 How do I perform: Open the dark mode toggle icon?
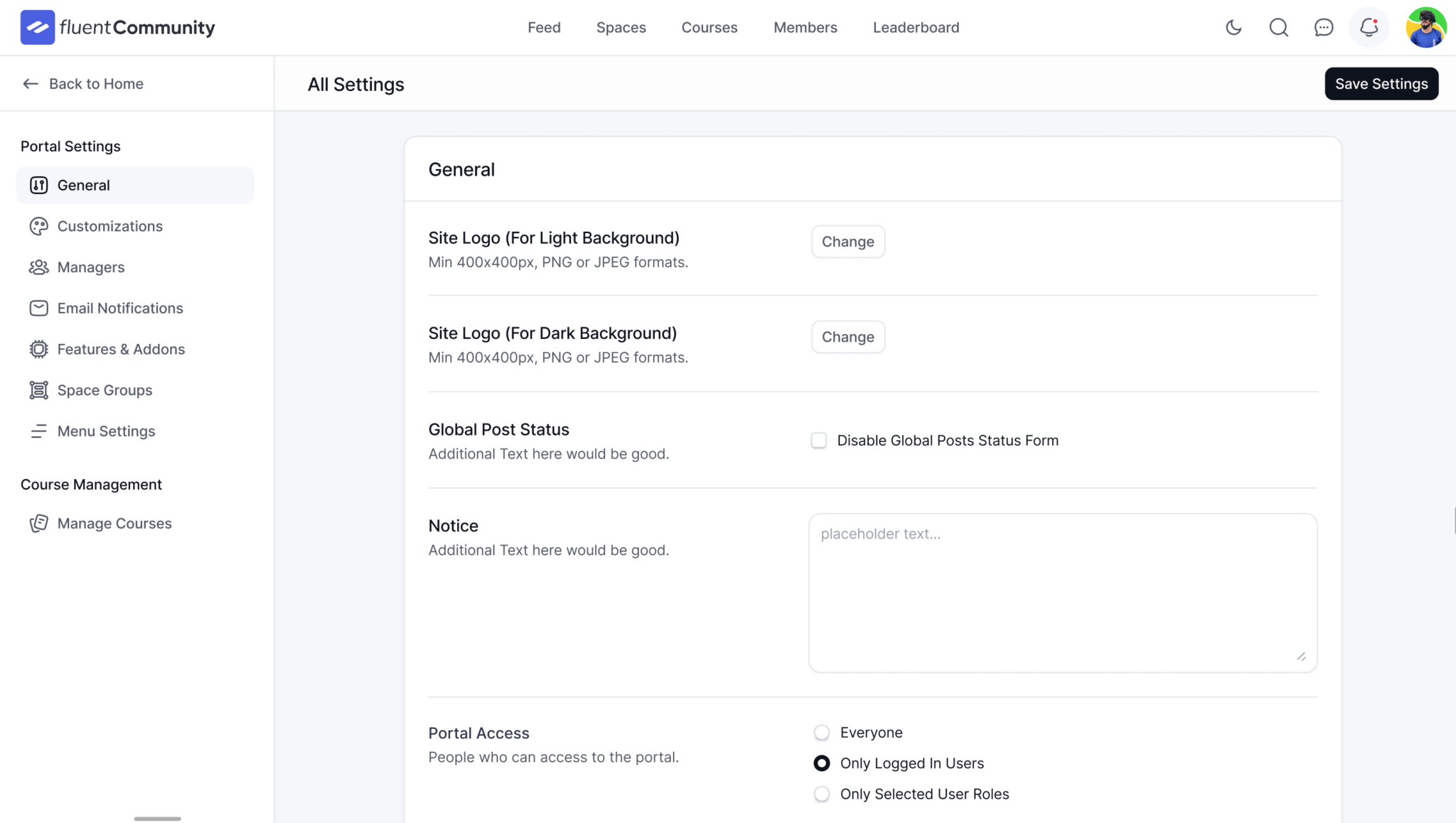(x=1233, y=27)
